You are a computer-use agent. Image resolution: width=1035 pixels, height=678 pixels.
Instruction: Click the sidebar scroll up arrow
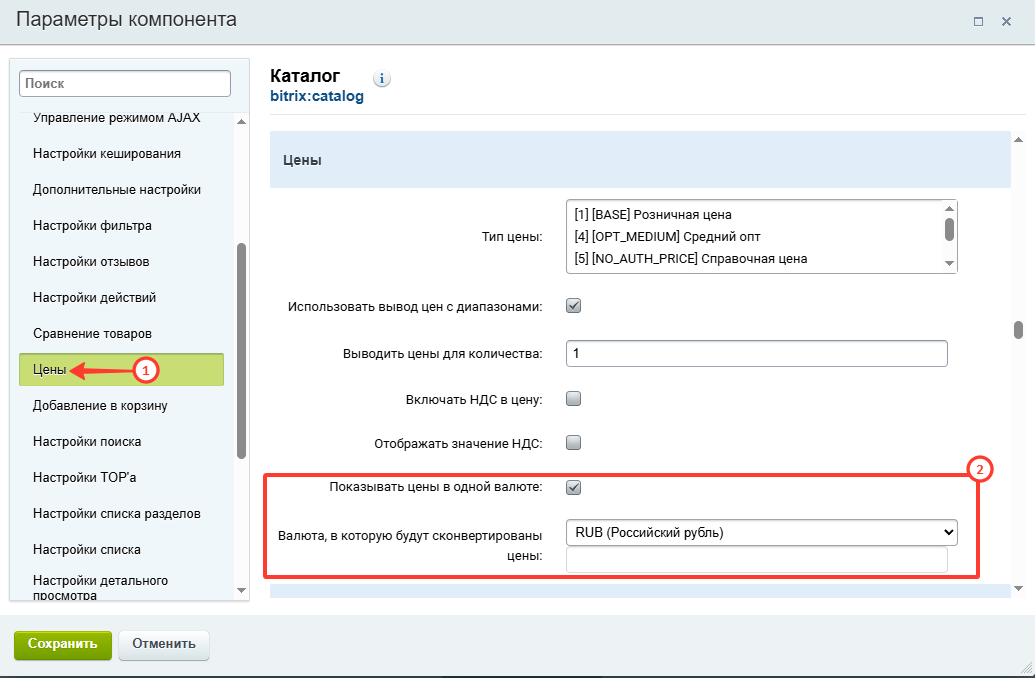point(241,121)
